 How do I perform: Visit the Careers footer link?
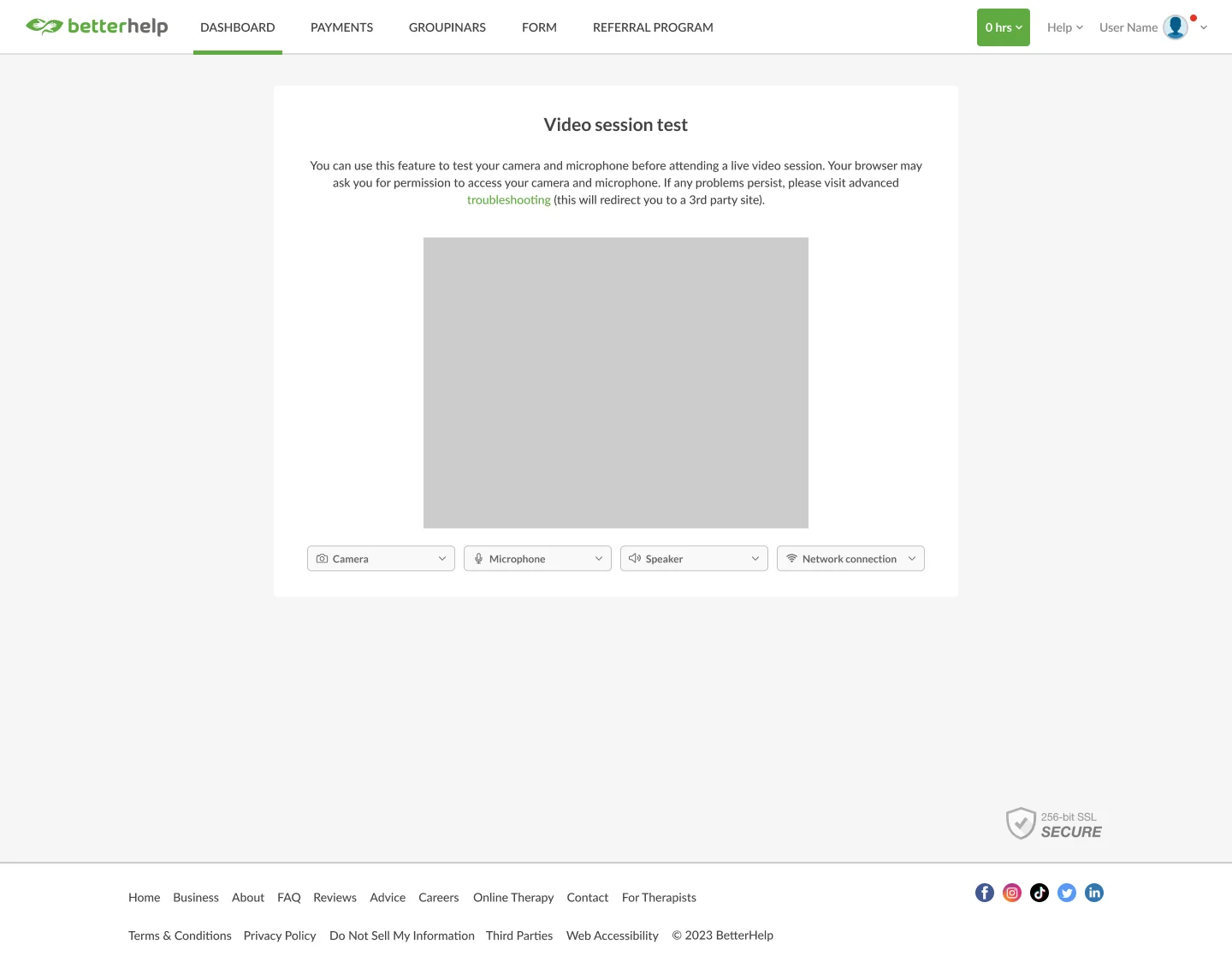[x=439, y=898]
